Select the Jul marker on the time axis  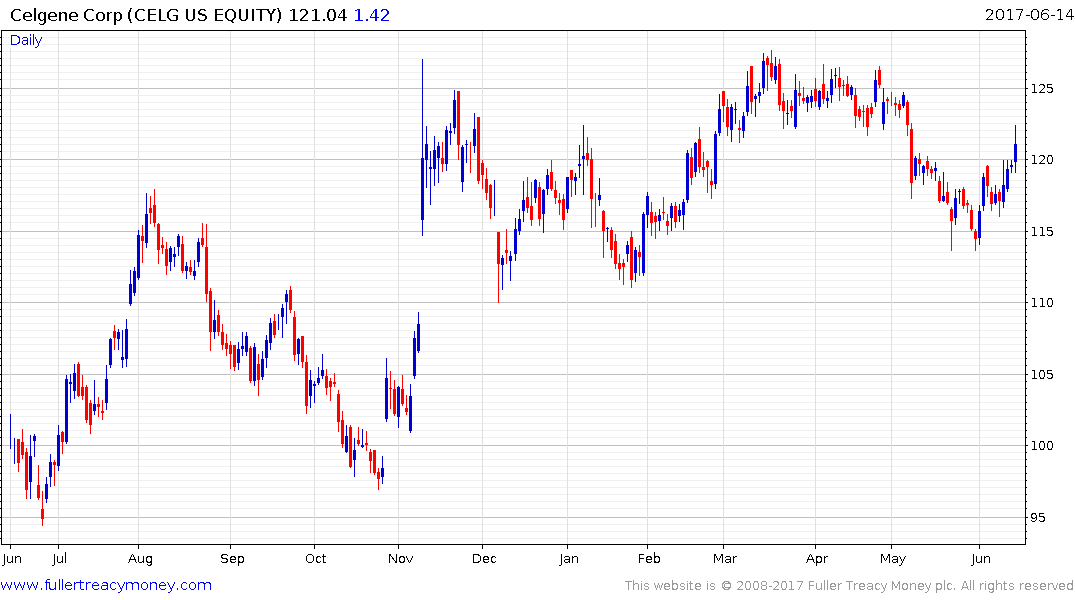pos(59,558)
